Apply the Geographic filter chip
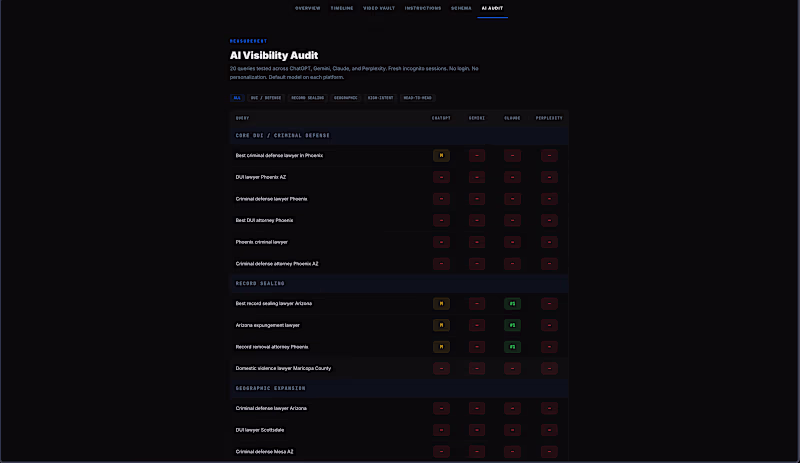Image resolution: width=800 pixels, height=463 pixels. pyautogui.click(x=346, y=98)
